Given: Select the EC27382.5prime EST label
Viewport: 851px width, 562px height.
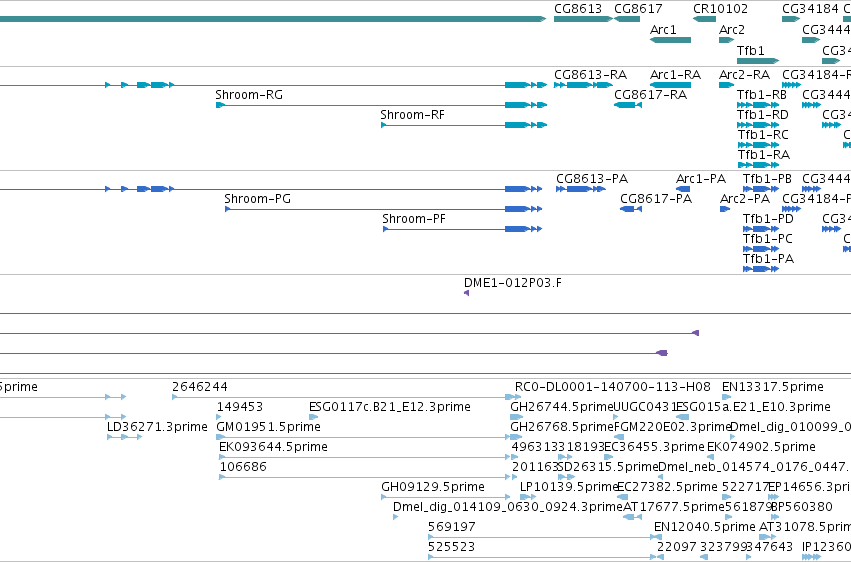Looking at the screenshot, I should [667, 488].
